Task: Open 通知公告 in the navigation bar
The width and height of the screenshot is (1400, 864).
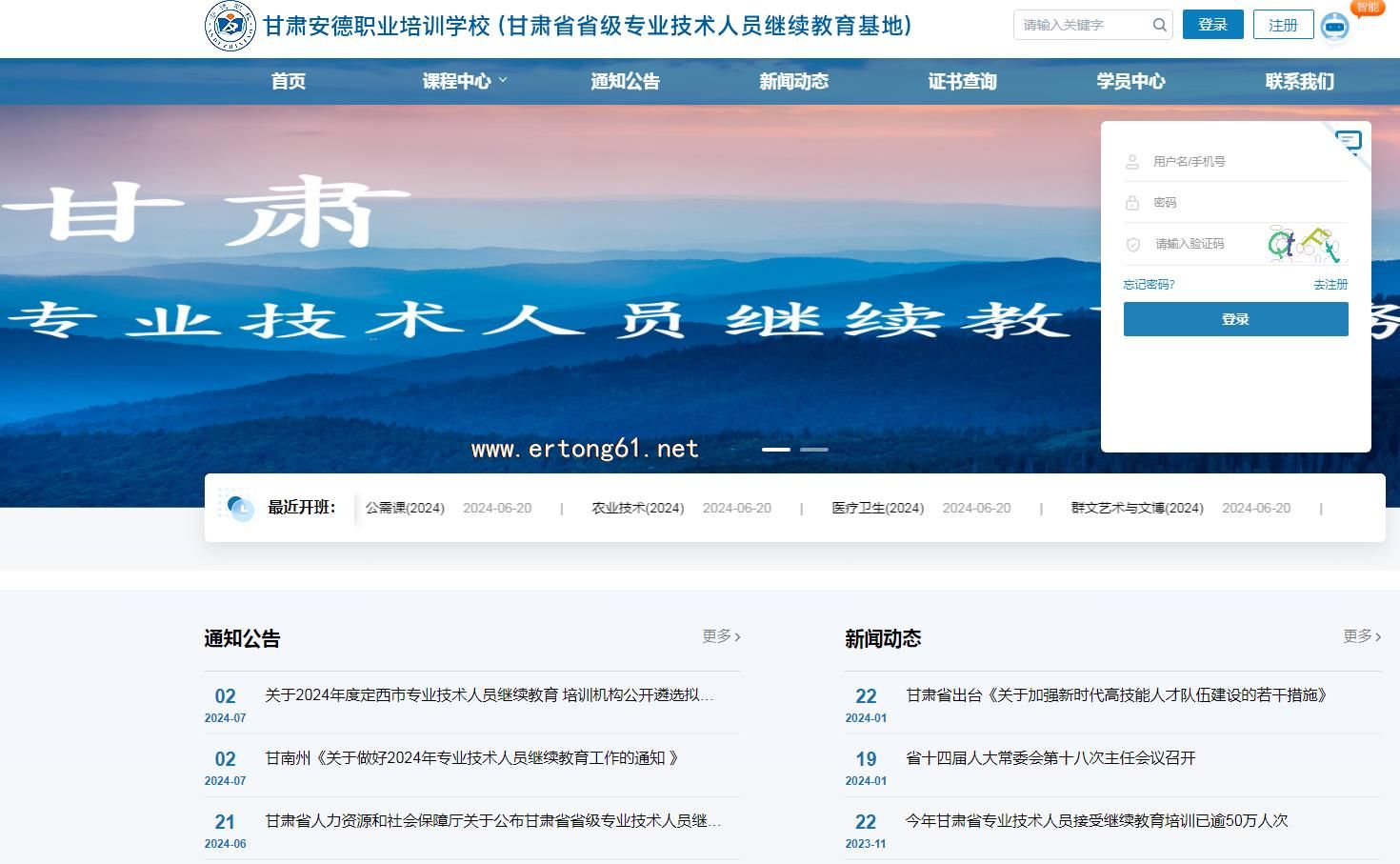Action: point(625,82)
